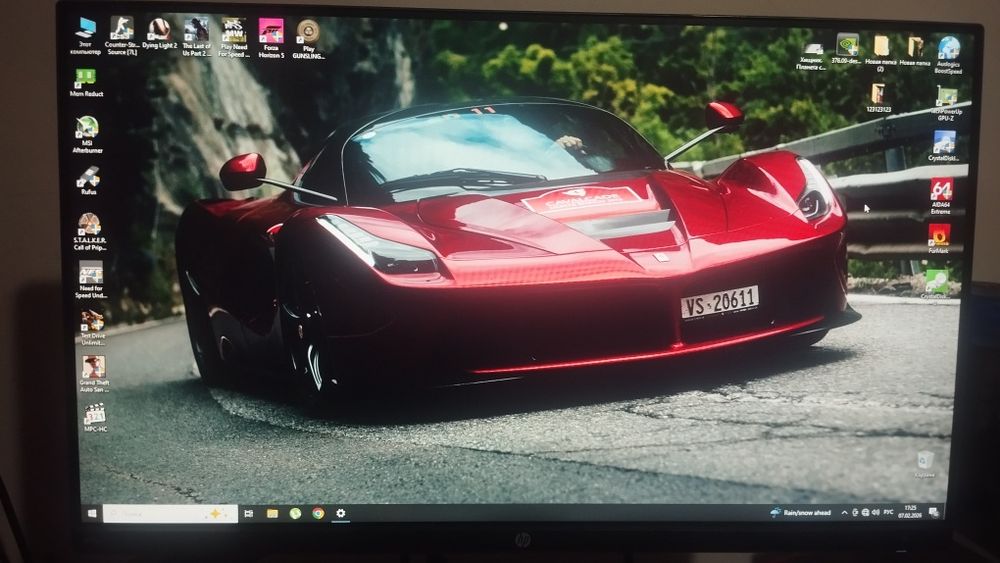This screenshot has width=1000, height=563.
Task: Open the Recycle Bin (Корзина) icon
Action: 925,464
